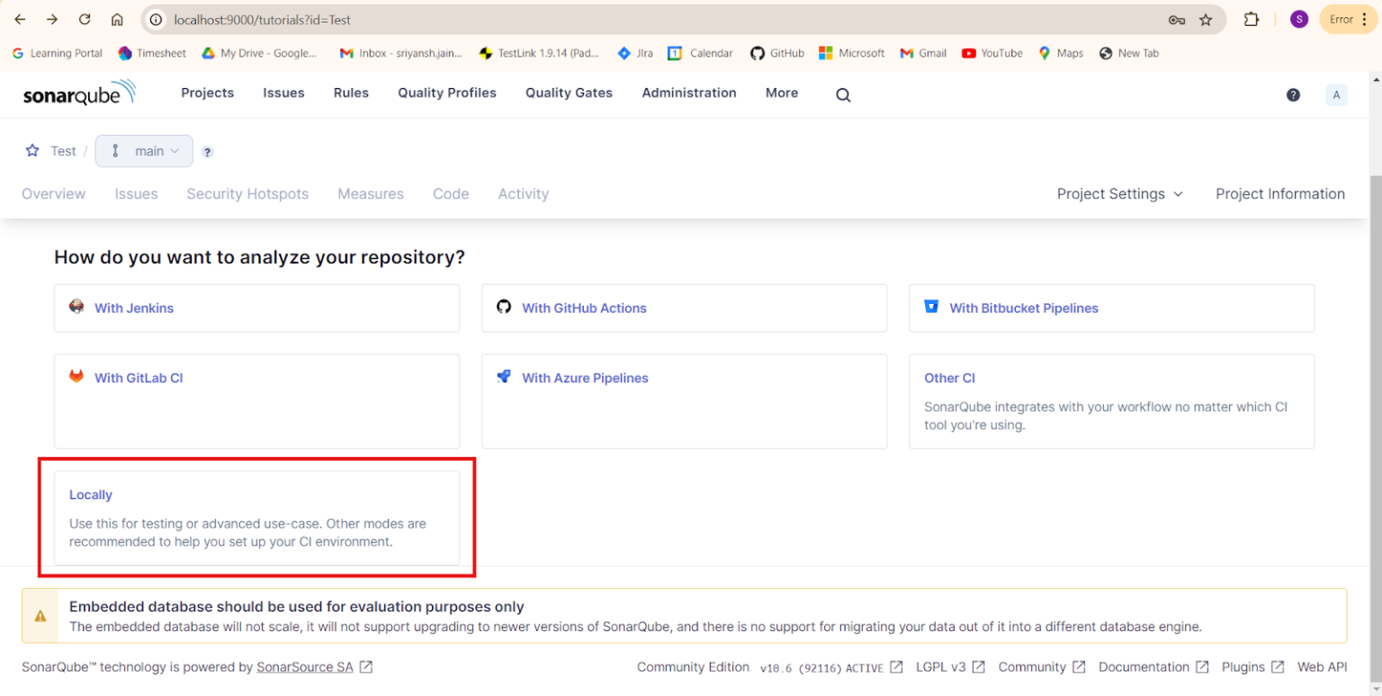Switch to the Measures tab
The width and height of the screenshot is (1382, 696).
pyautogui.click(x=370, y=193)
